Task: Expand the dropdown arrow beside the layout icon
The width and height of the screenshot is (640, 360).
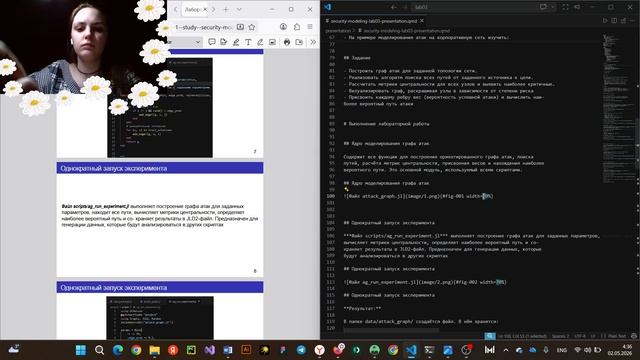Action: coord(552,7)
